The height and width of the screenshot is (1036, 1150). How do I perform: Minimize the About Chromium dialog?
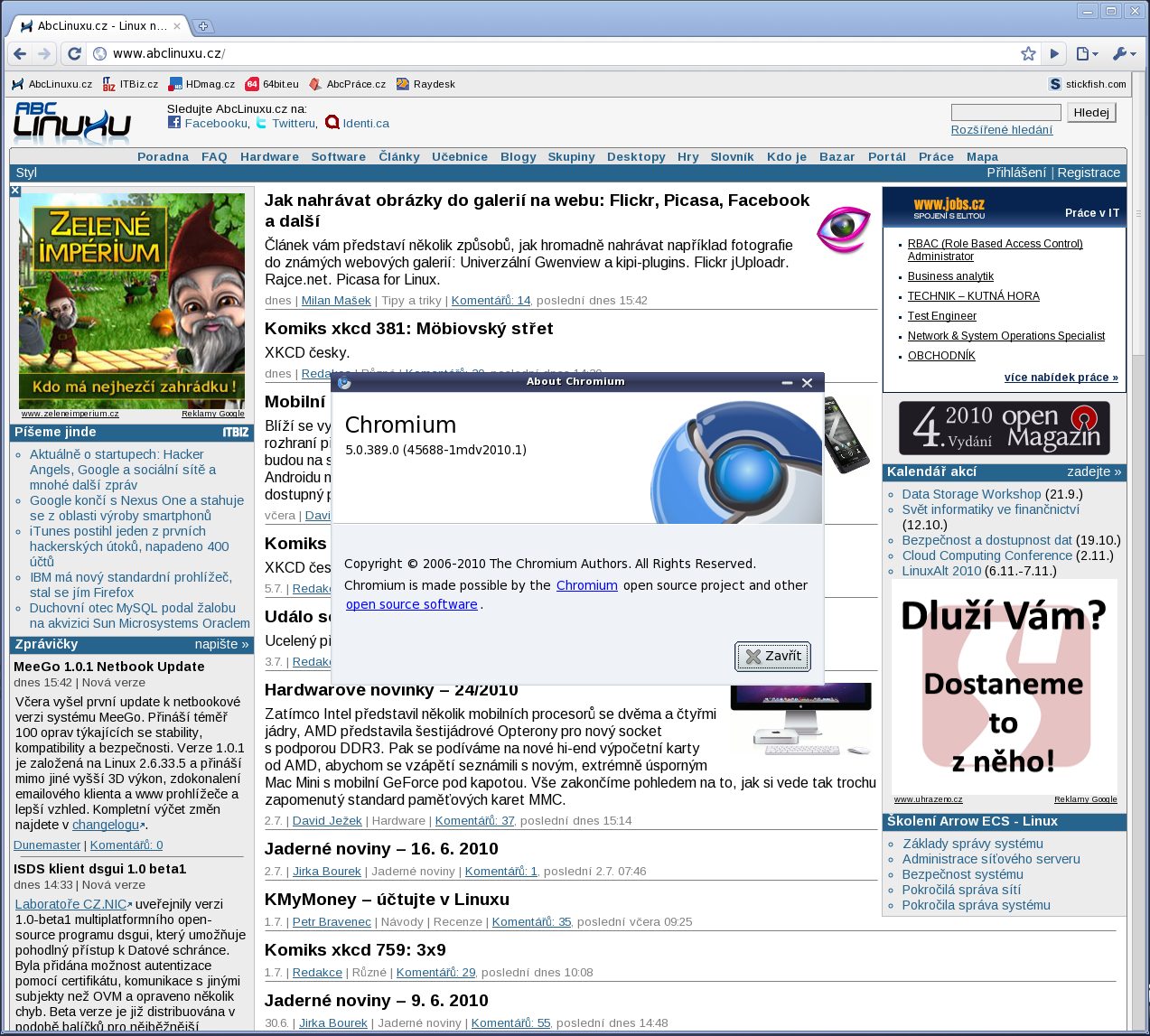(x=787, y=383)
